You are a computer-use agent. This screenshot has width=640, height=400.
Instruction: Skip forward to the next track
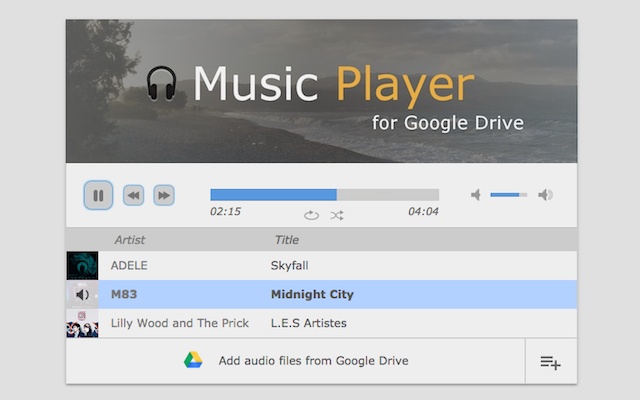click(x=164, y=195)
